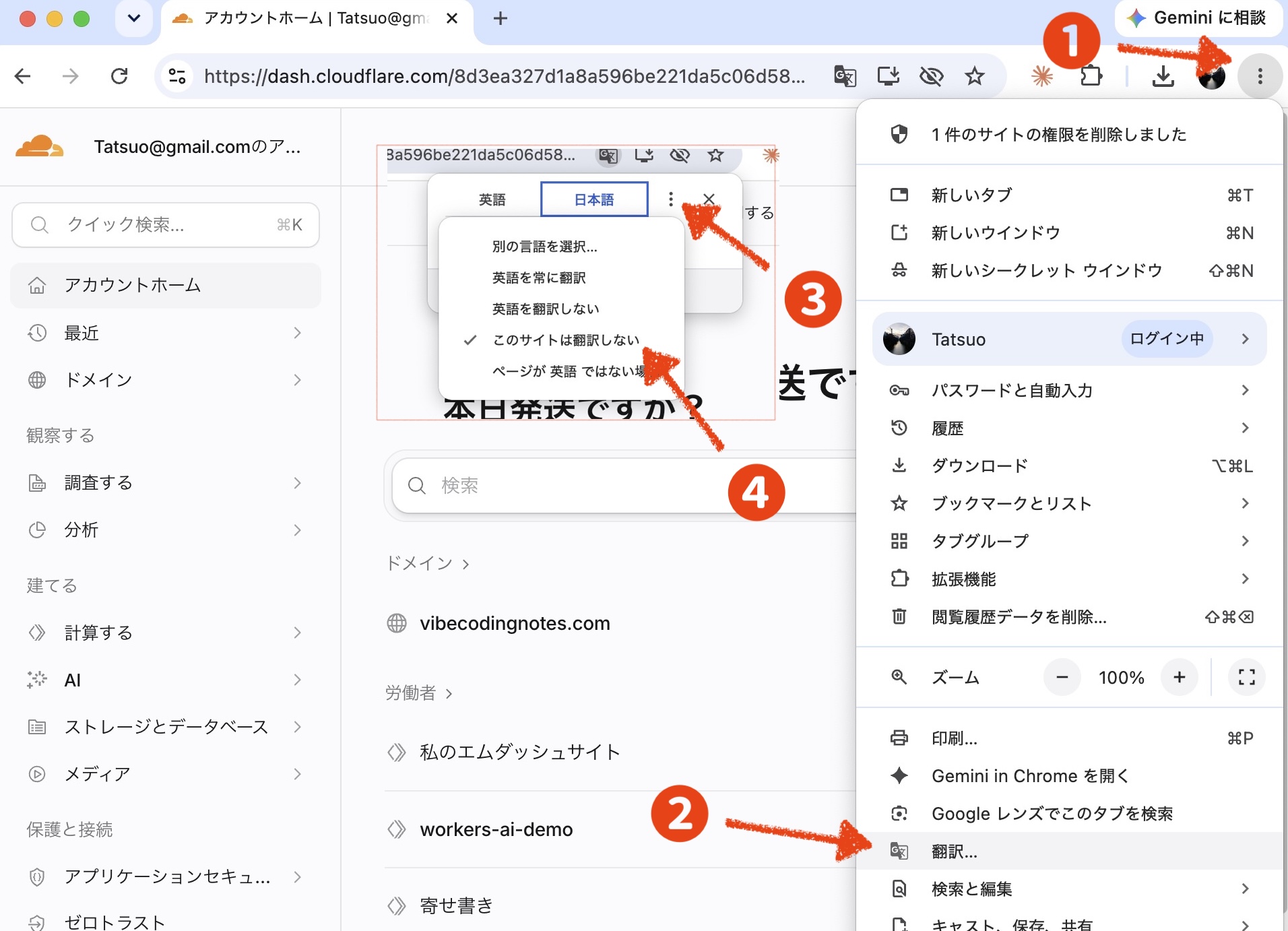Click the browser back arrow
This screenshot has width=1288, height=931.
23,76
